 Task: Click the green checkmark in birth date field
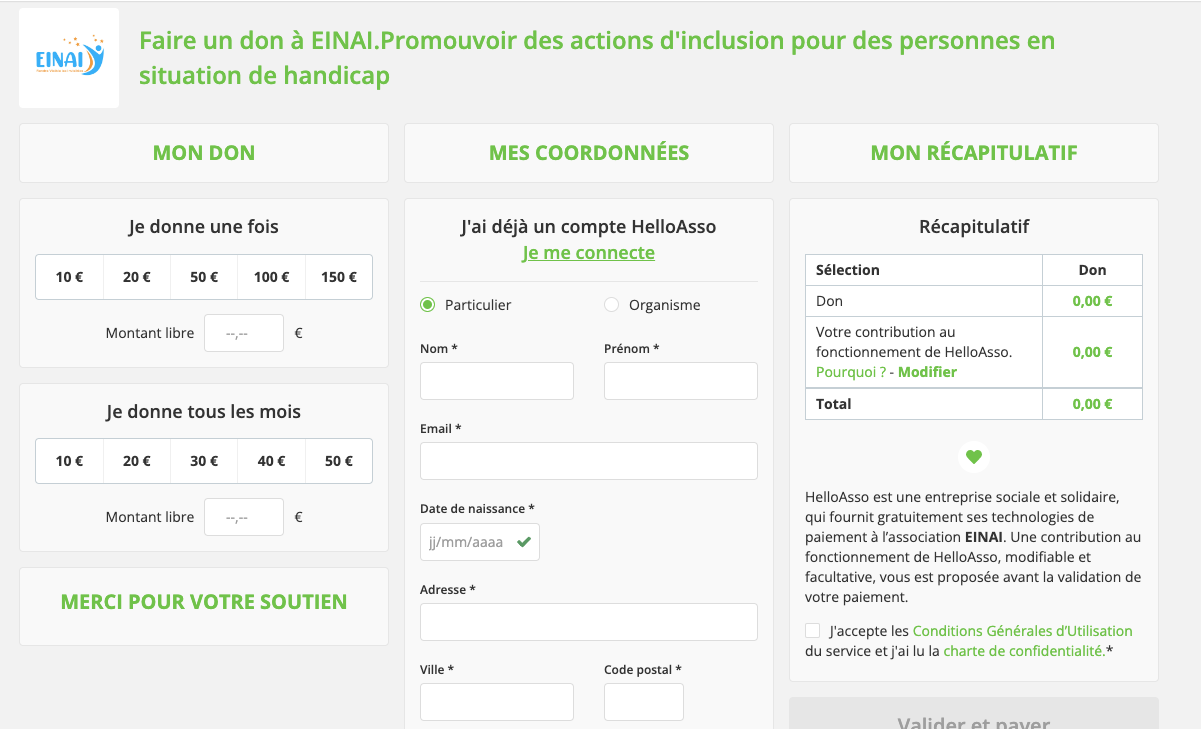[523, 542]
